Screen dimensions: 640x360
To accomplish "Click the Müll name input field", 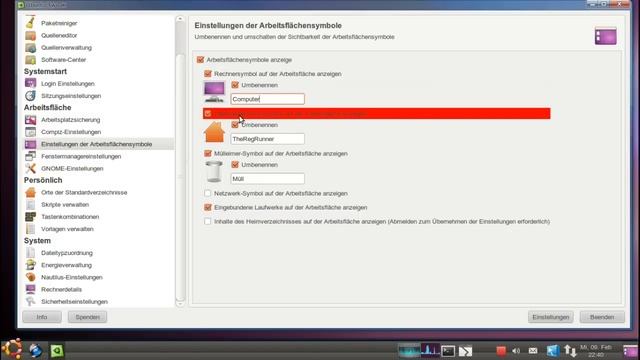I will [x=267, y=179].
